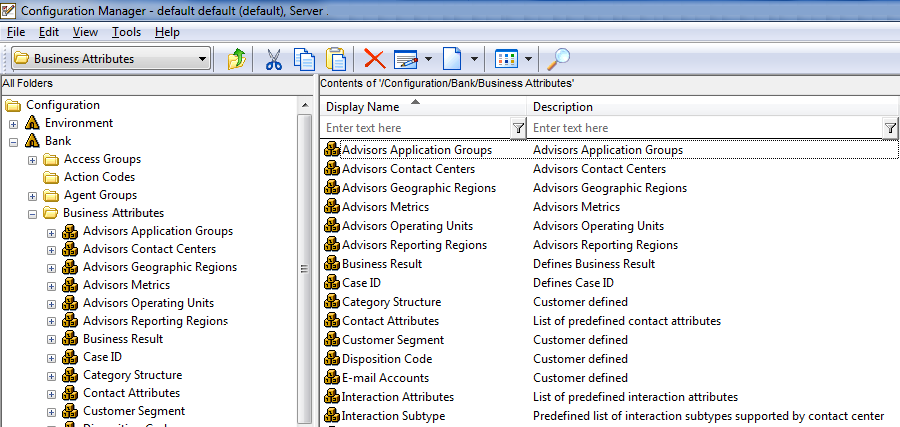This screenshot has width=900, height=427.
Task: Expand Advisors Contact Centers in tree
Action: pos(52,250)
